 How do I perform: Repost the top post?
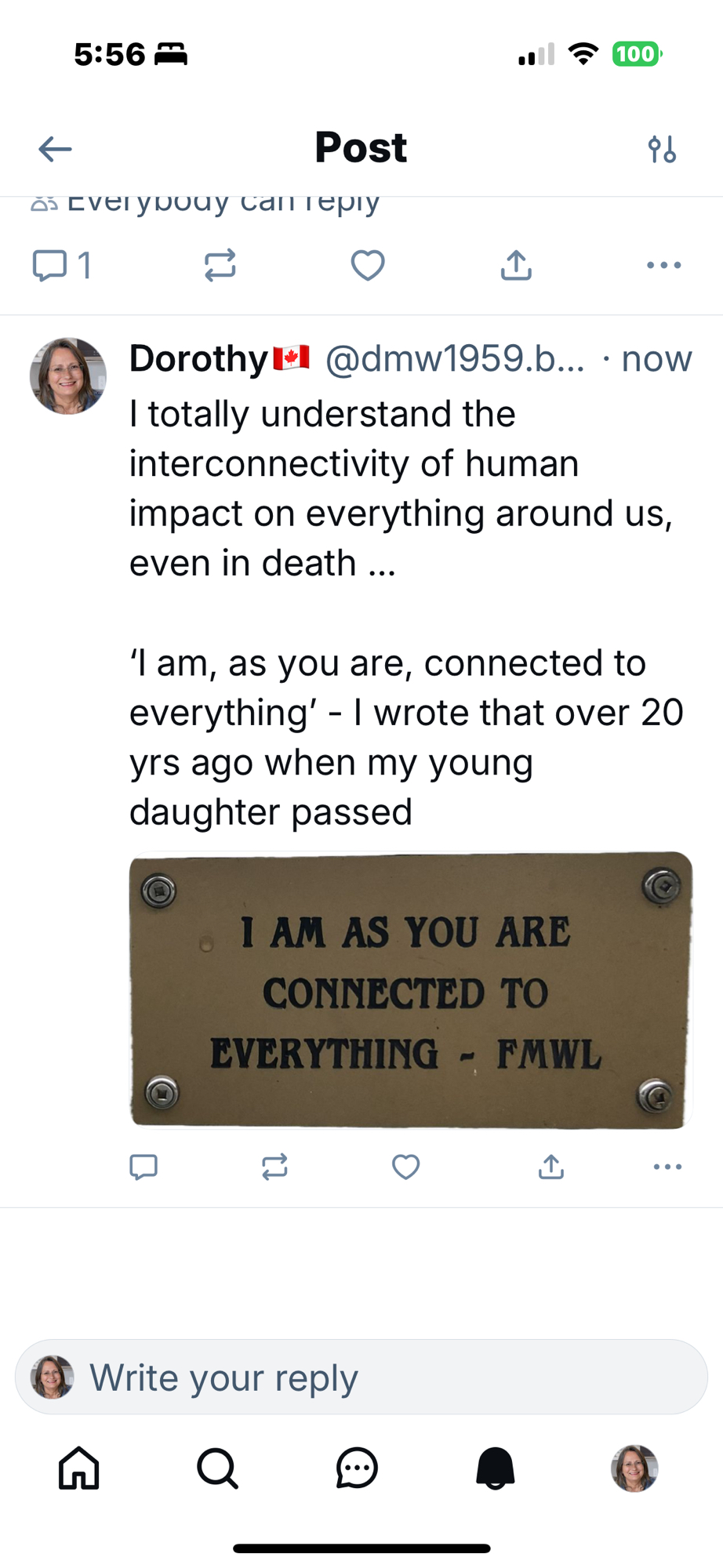click(x=220, y=265)
